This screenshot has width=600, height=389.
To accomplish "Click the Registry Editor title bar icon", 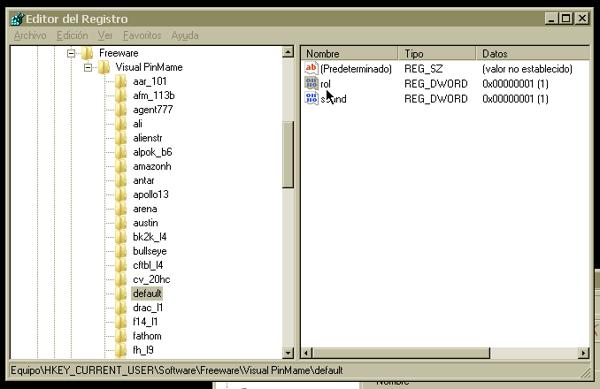I will tap(17, 19).
